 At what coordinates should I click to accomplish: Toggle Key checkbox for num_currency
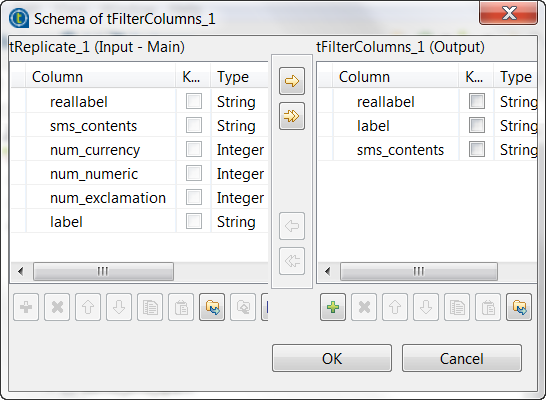194,150
